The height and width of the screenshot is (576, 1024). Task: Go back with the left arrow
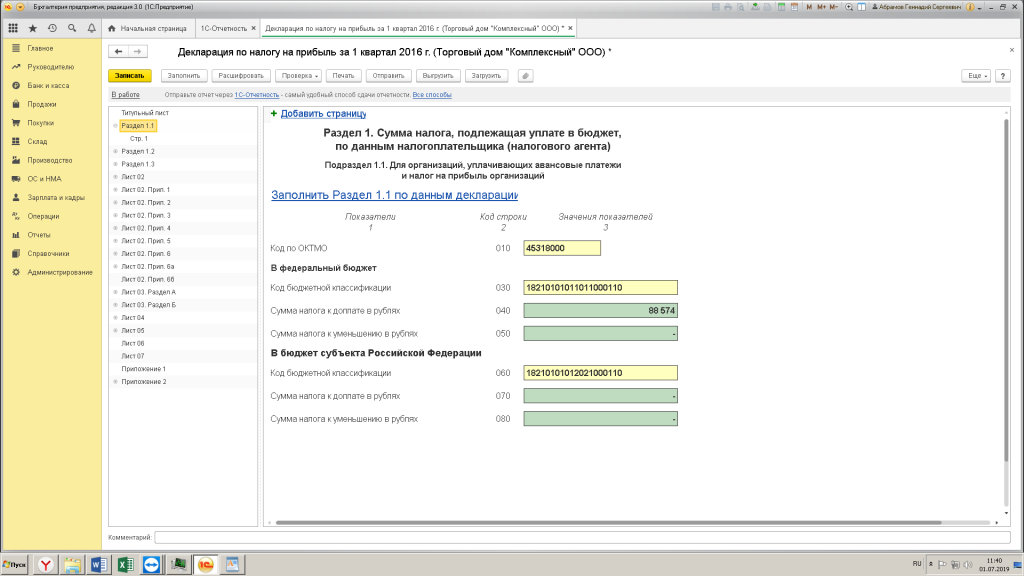coord(118,52)
